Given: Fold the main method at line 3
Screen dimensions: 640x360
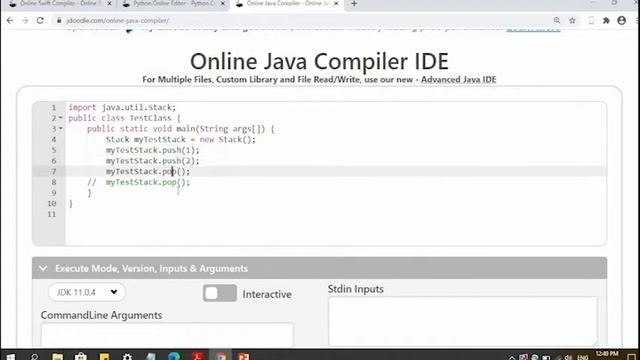Looking at the screenshot, I should click(60, 129).
